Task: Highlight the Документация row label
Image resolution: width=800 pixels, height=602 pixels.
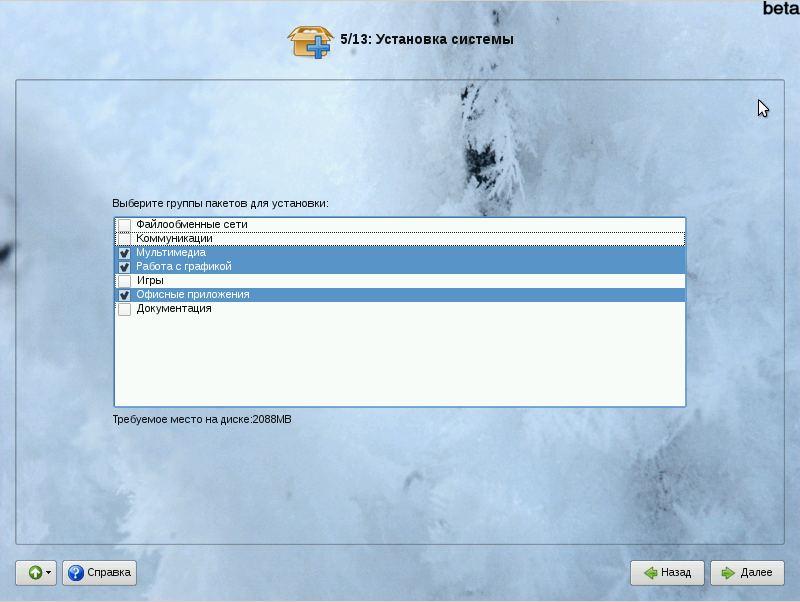Action: point(173,309)
